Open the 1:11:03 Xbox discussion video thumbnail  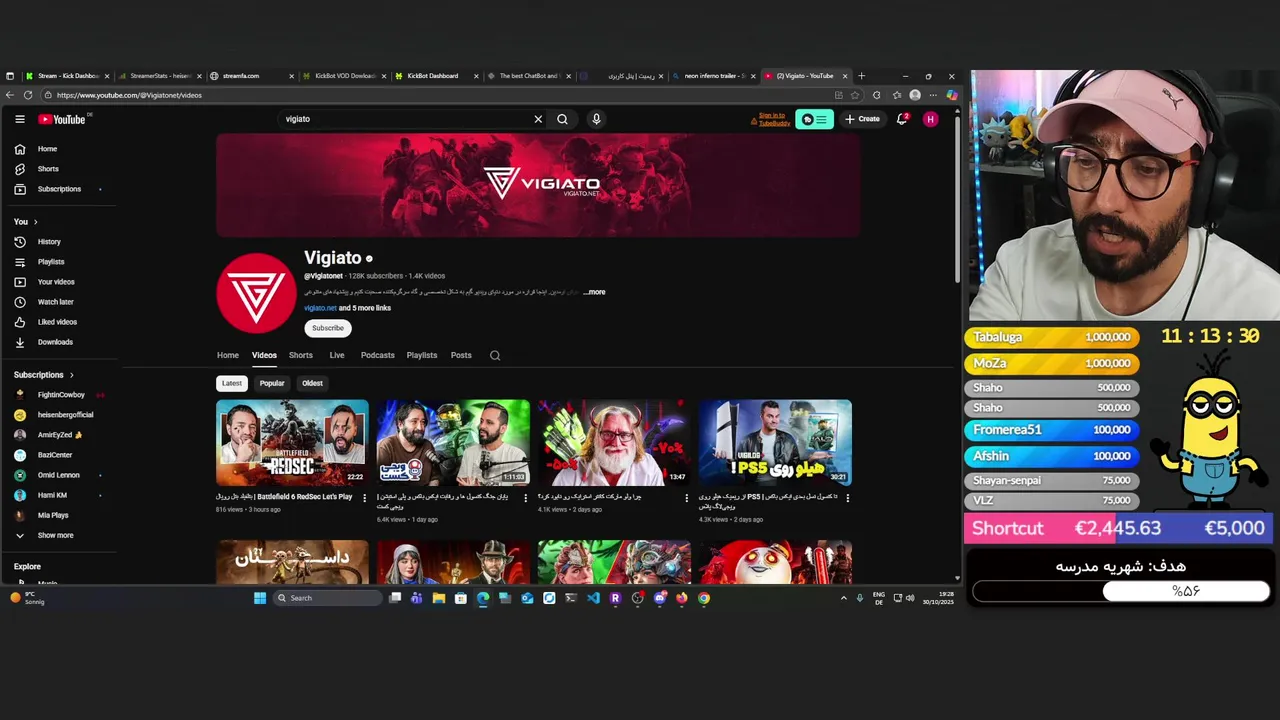[x=453, y=442]
